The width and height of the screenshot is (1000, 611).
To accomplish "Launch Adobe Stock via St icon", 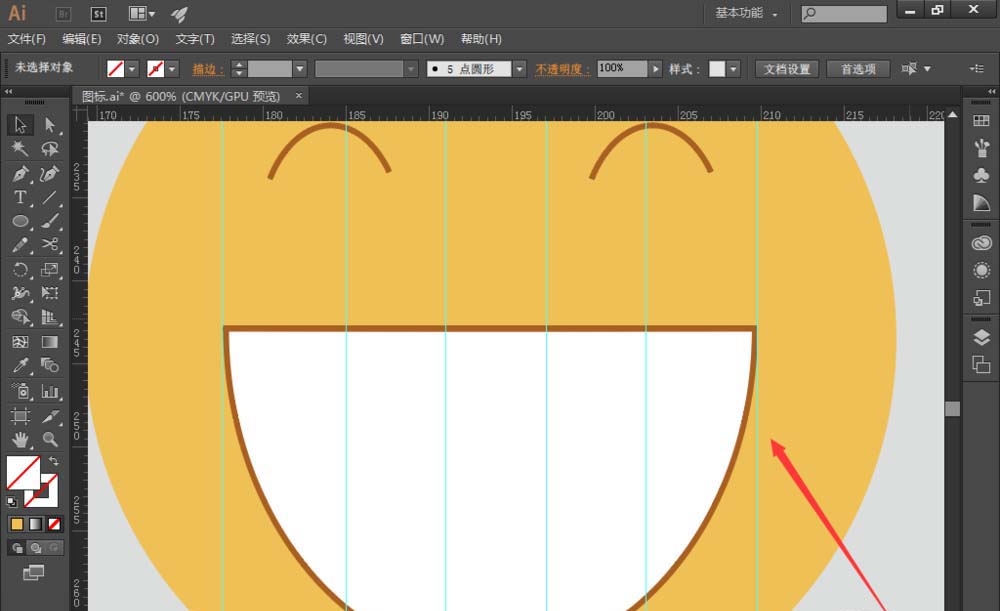I will click(98, 14).
